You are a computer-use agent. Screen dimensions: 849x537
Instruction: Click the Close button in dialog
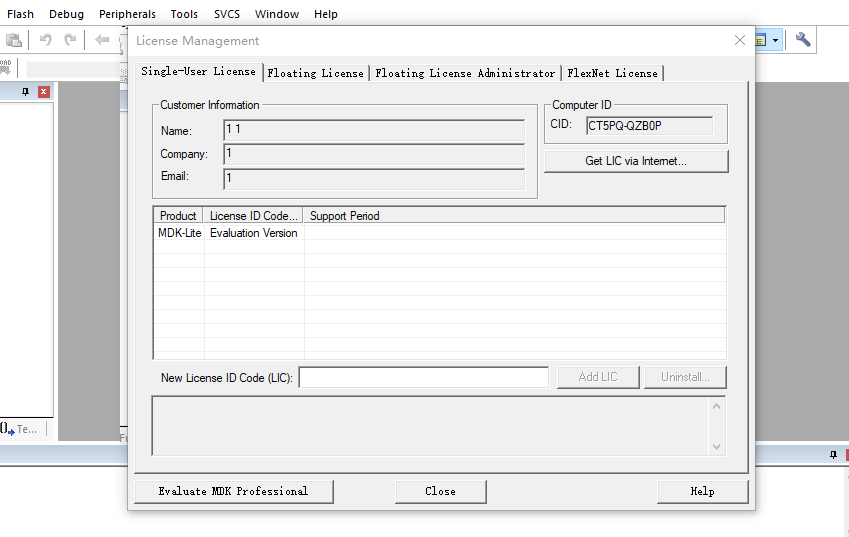(440, 492)
